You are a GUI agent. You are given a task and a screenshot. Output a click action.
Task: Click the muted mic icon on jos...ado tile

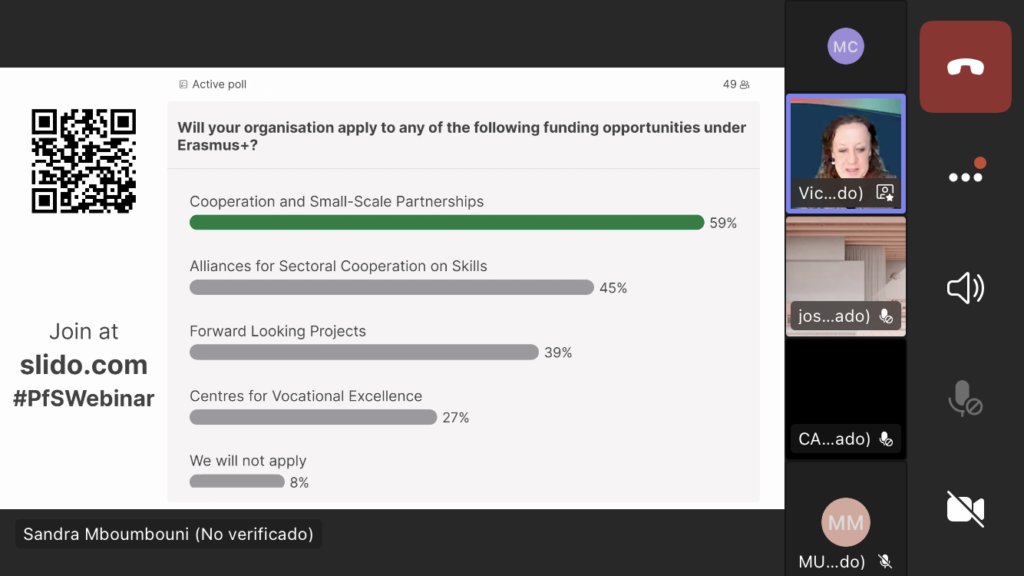click(x=885, y=316)
